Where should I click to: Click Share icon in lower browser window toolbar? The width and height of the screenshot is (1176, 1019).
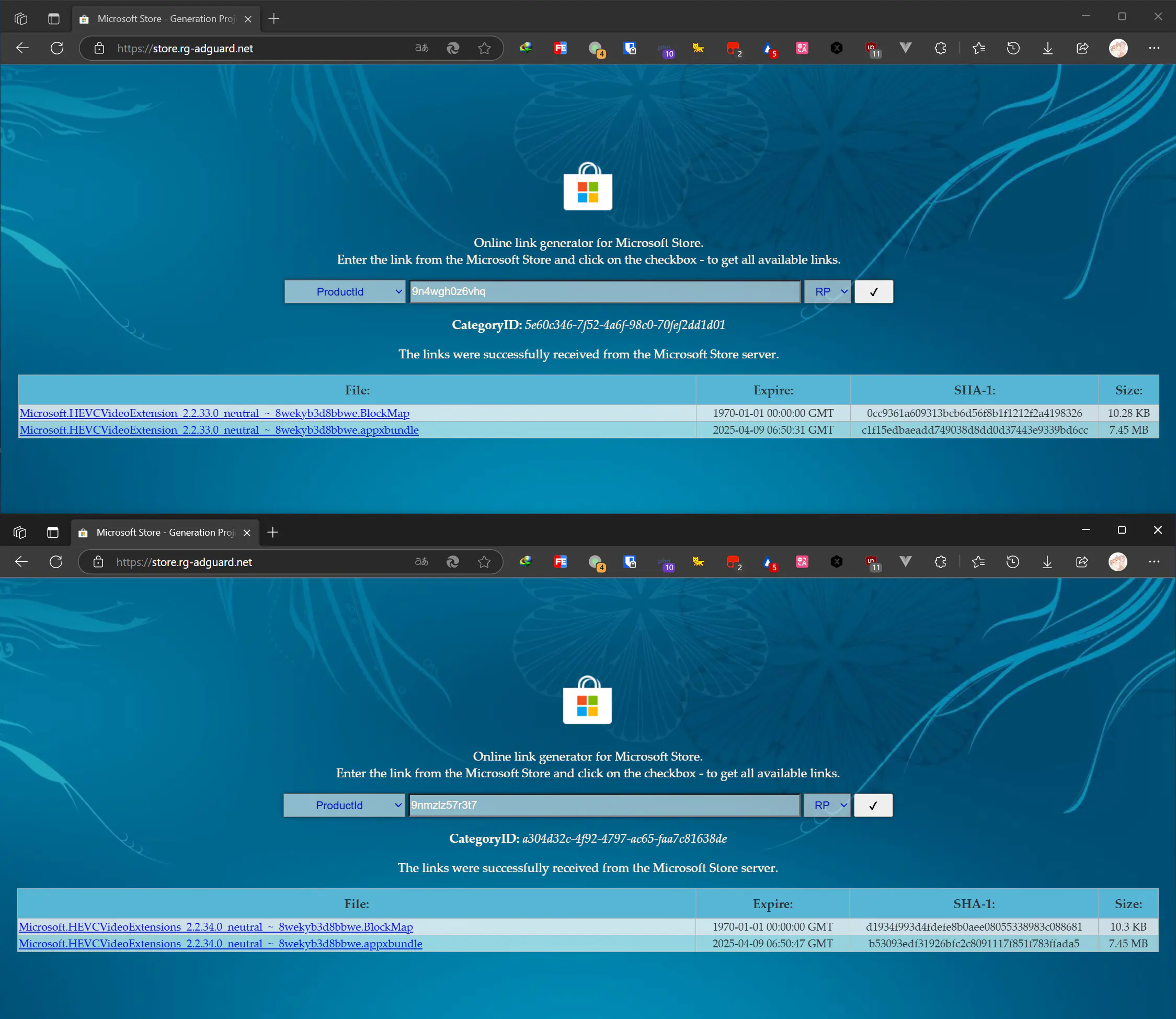pos(1082,562)
